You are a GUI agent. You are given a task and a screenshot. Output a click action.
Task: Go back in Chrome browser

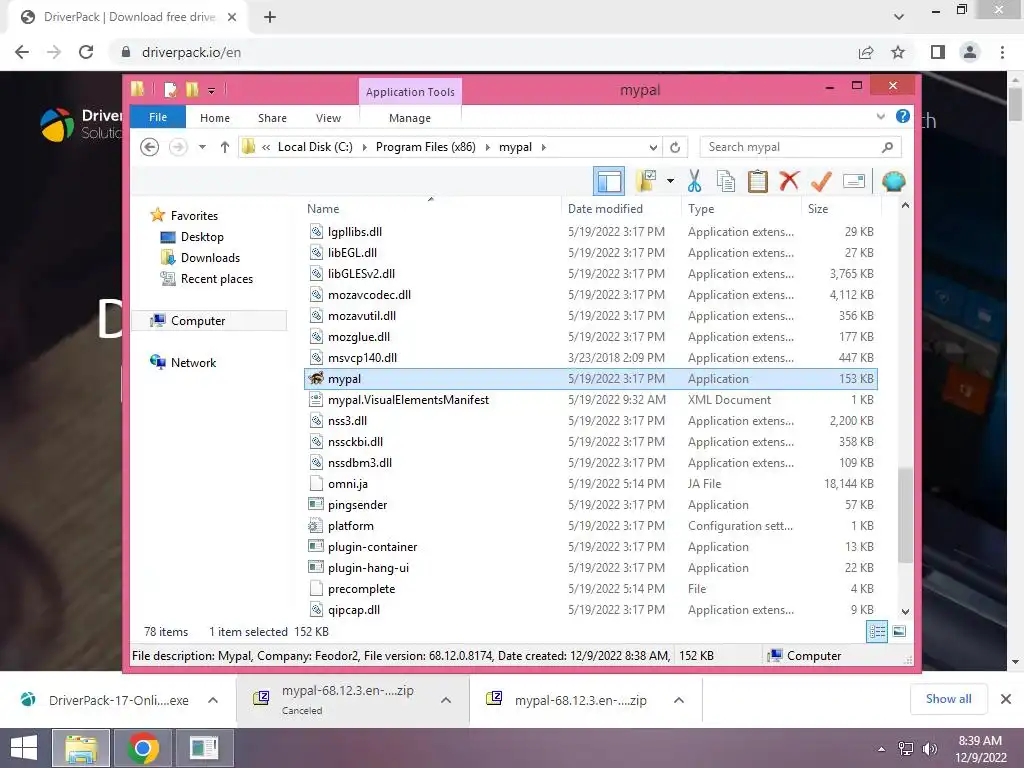coord(22,52)
